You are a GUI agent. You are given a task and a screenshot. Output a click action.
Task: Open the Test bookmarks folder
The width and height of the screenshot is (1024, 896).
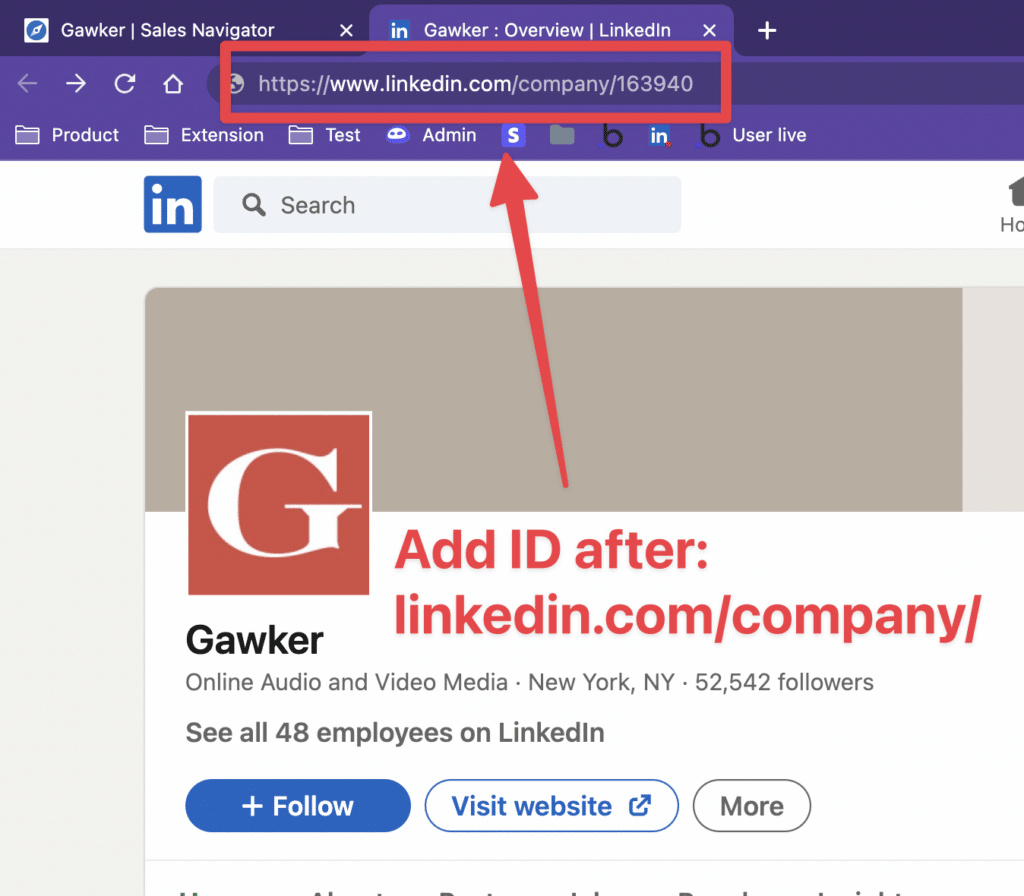coord(324,135)
